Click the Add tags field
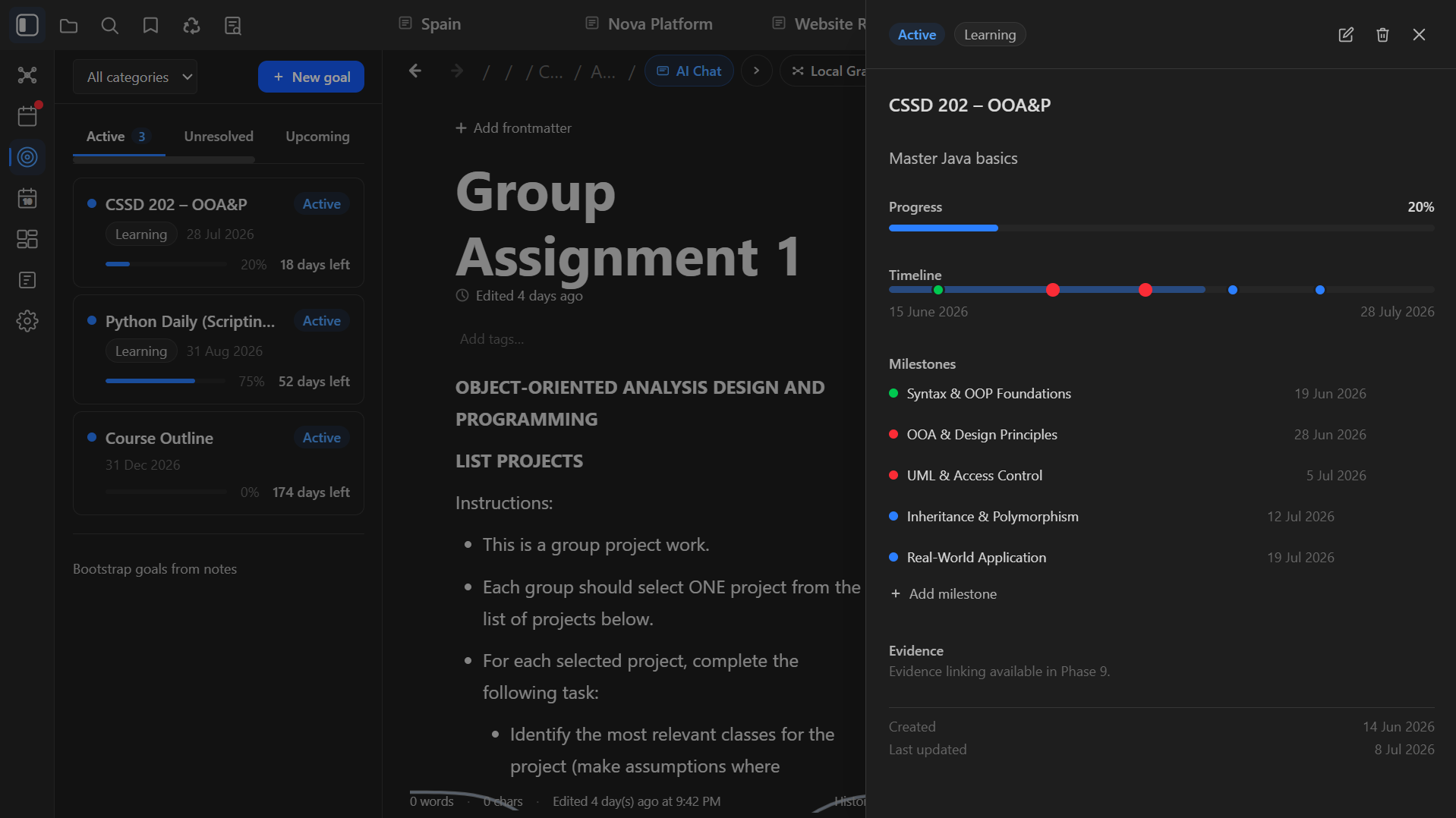 pyautogui.click(x=492, y=339)
